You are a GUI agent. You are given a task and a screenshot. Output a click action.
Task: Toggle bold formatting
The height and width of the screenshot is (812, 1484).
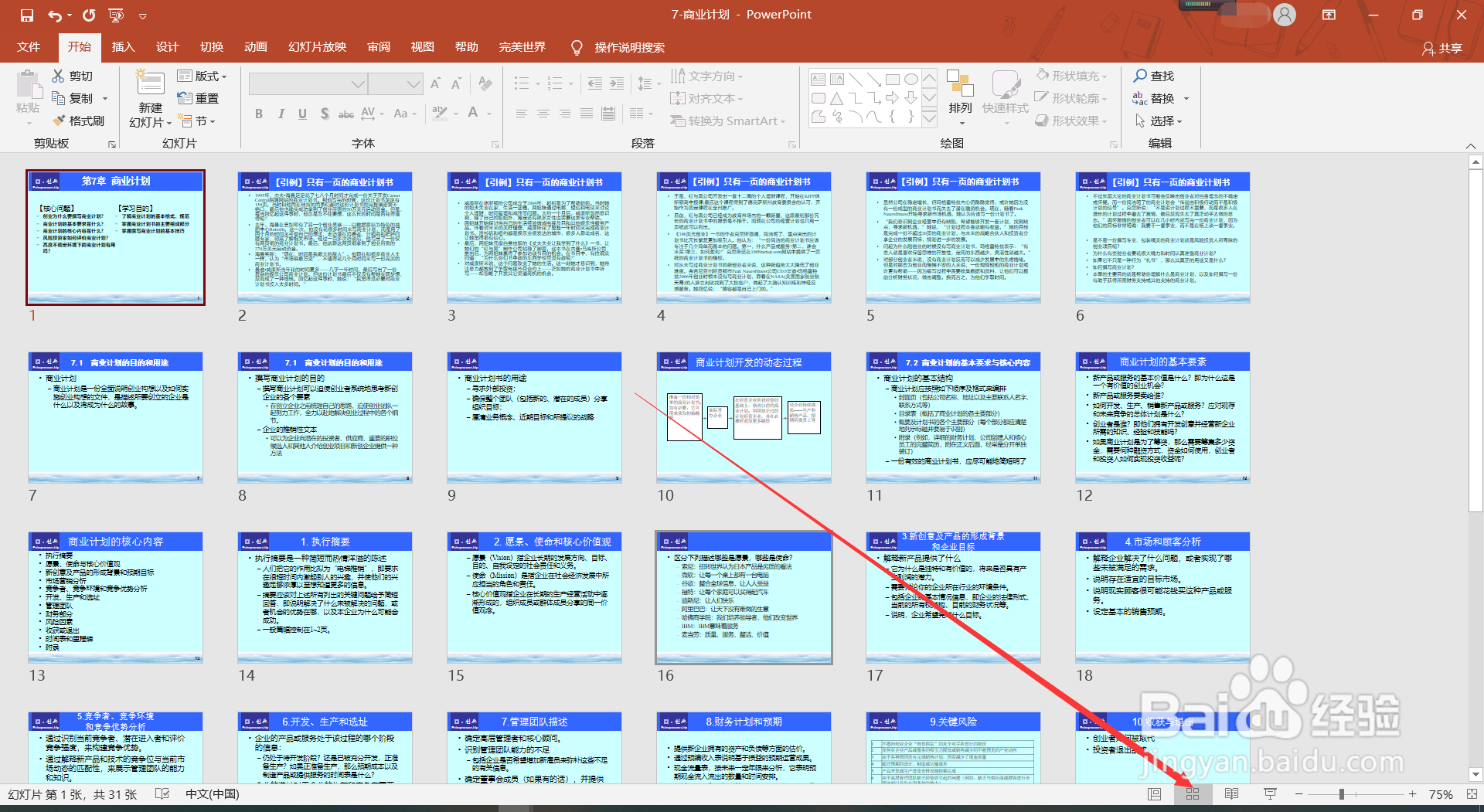point(259,114)
